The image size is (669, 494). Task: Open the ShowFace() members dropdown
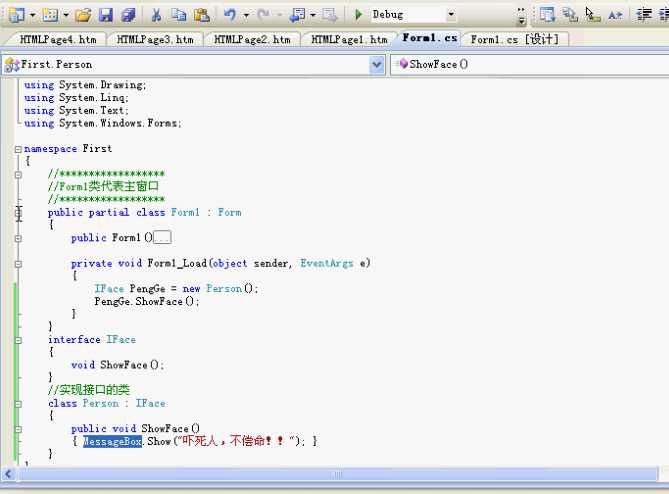click(x=530, y=65)
